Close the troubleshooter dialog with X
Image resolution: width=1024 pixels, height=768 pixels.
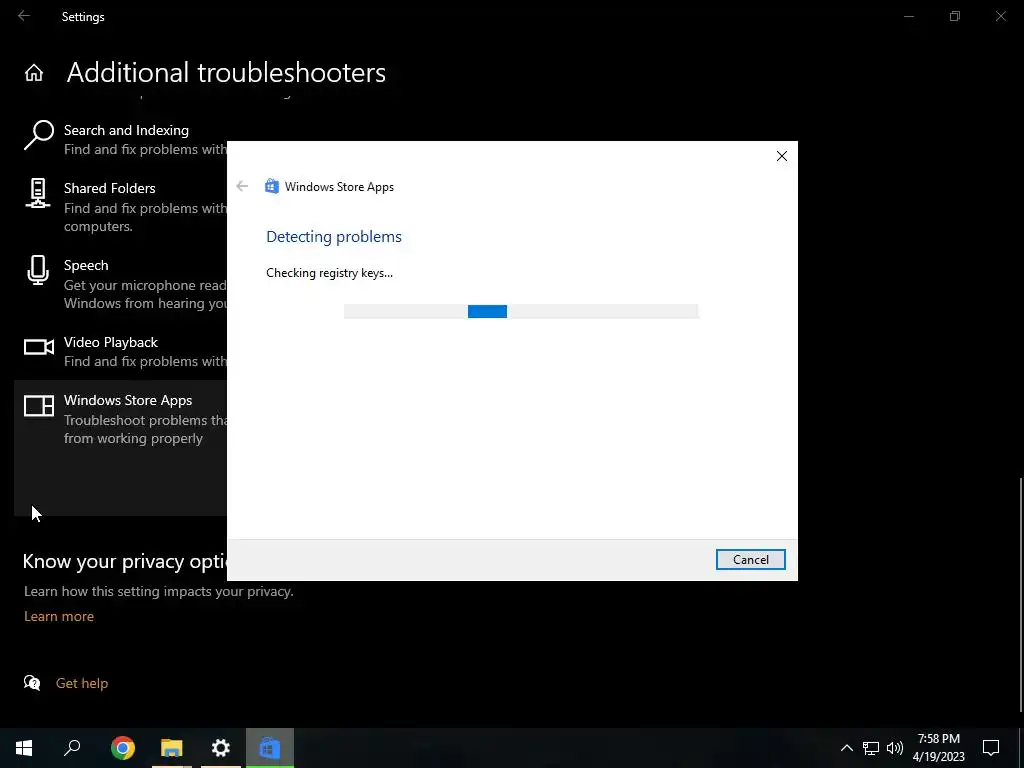(782, 156)
